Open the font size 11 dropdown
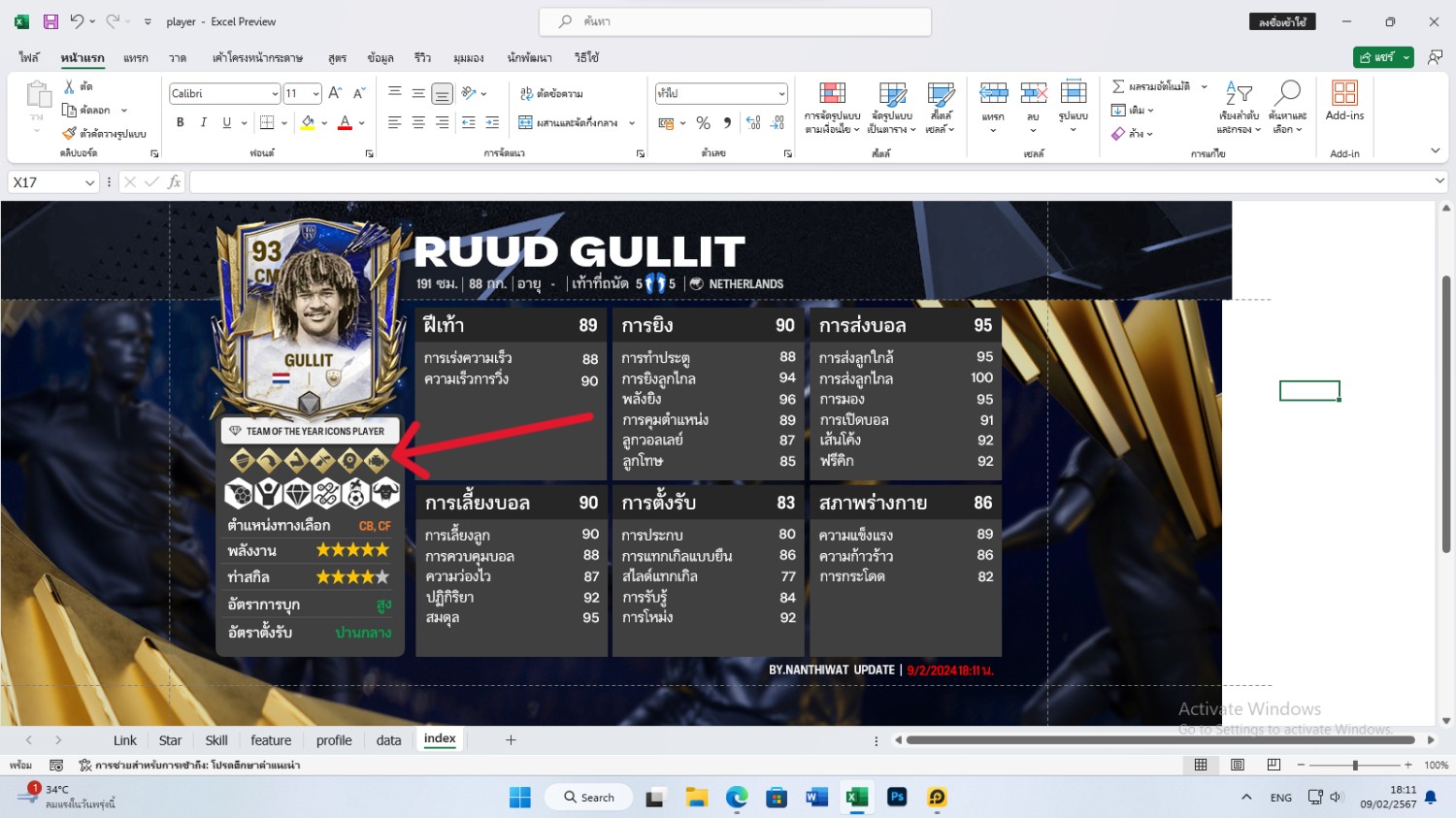The image size is (1456, 818). point(315,93)
